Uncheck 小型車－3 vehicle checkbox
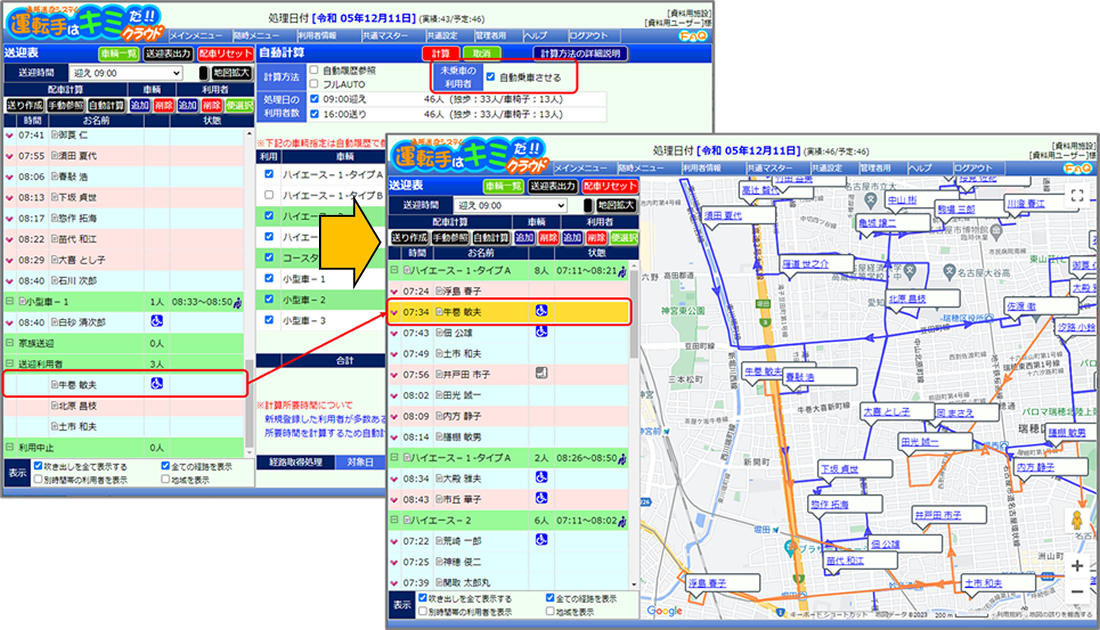Viewport: 1100px width, 630px height. tap(269, 320)
